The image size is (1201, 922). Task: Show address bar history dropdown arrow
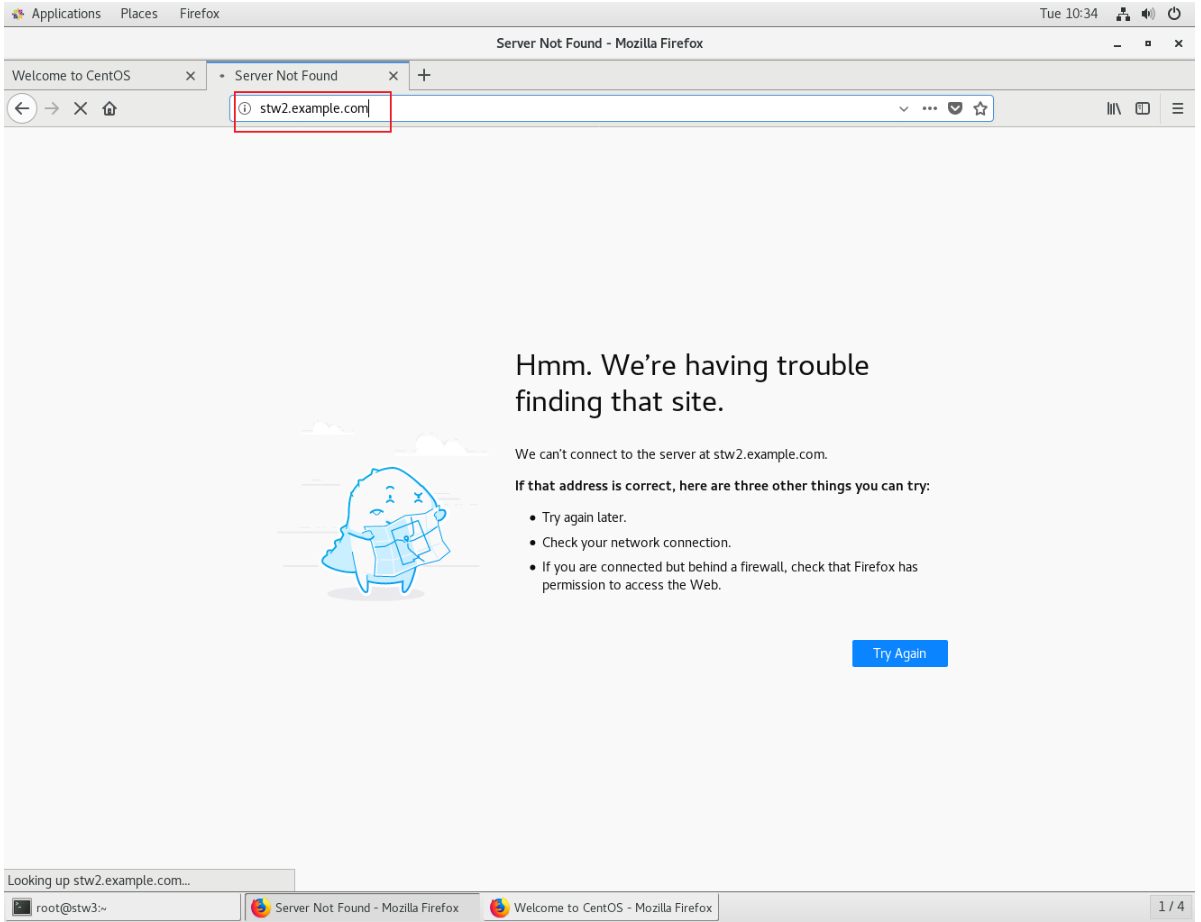pos(904,108)
